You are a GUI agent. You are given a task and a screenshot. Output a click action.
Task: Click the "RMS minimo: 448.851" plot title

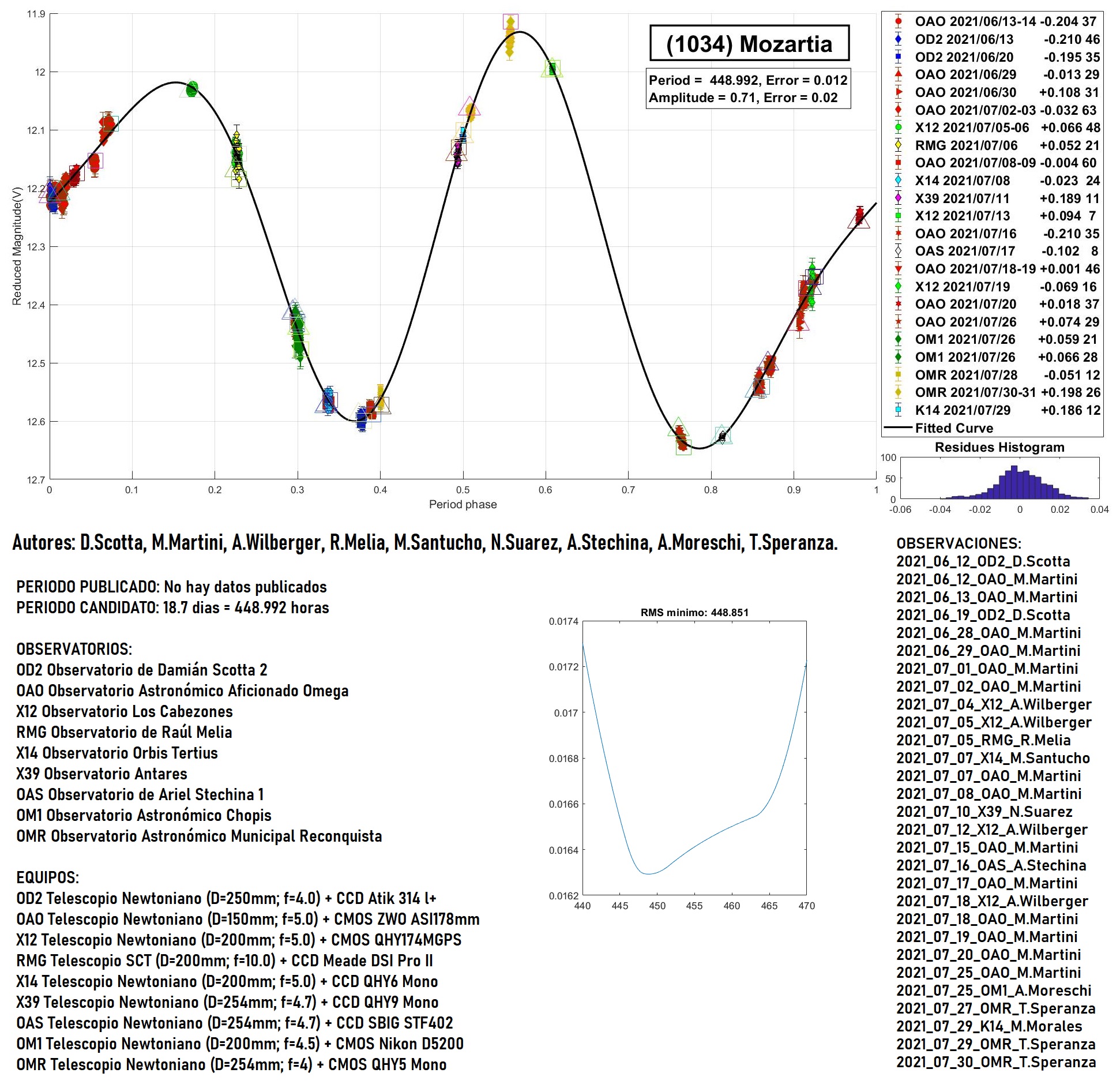click(x=694, y=613)
